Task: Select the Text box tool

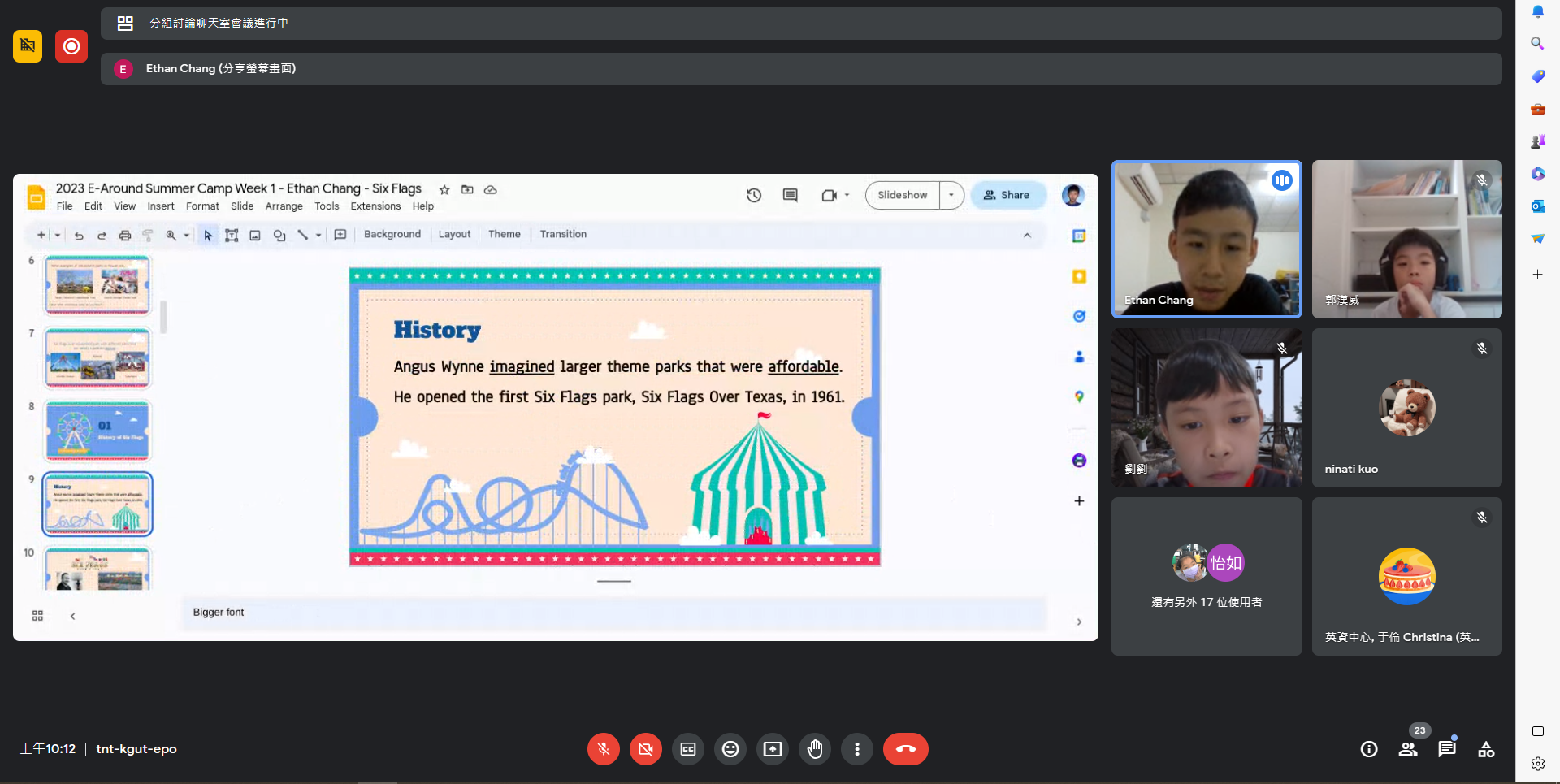Action: point(232,235)
